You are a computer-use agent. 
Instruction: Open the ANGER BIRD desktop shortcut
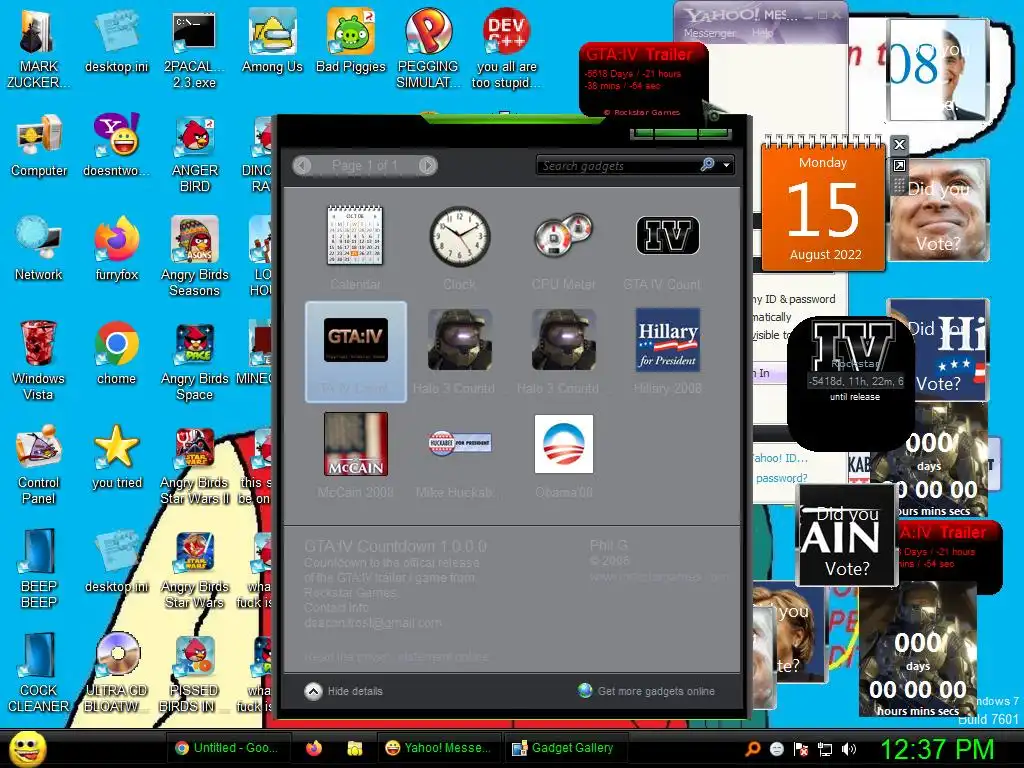click(x=195, y=153)
